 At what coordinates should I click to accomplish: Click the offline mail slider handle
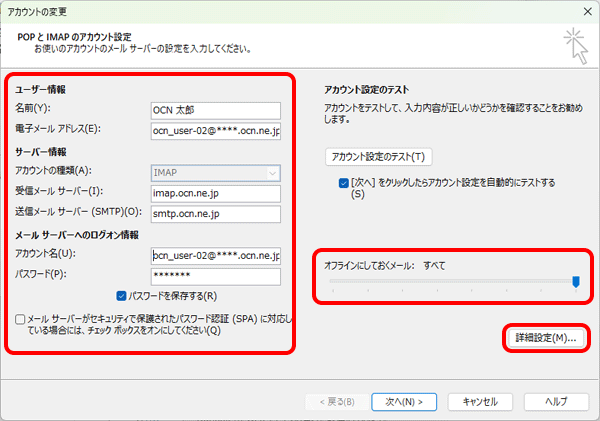[x=576, y=282]
